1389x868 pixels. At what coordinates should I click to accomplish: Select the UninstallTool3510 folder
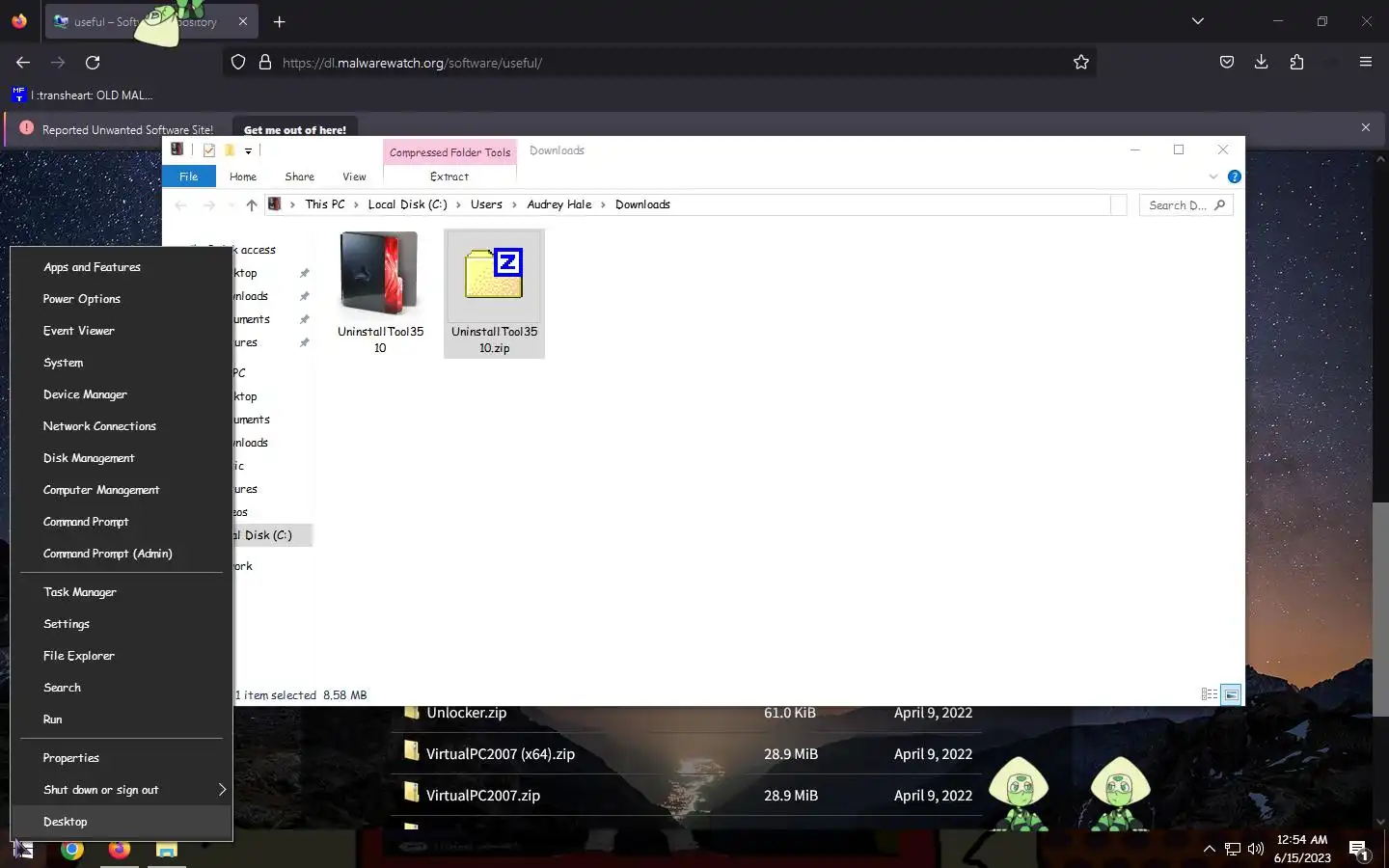click(x=380, y=293)
